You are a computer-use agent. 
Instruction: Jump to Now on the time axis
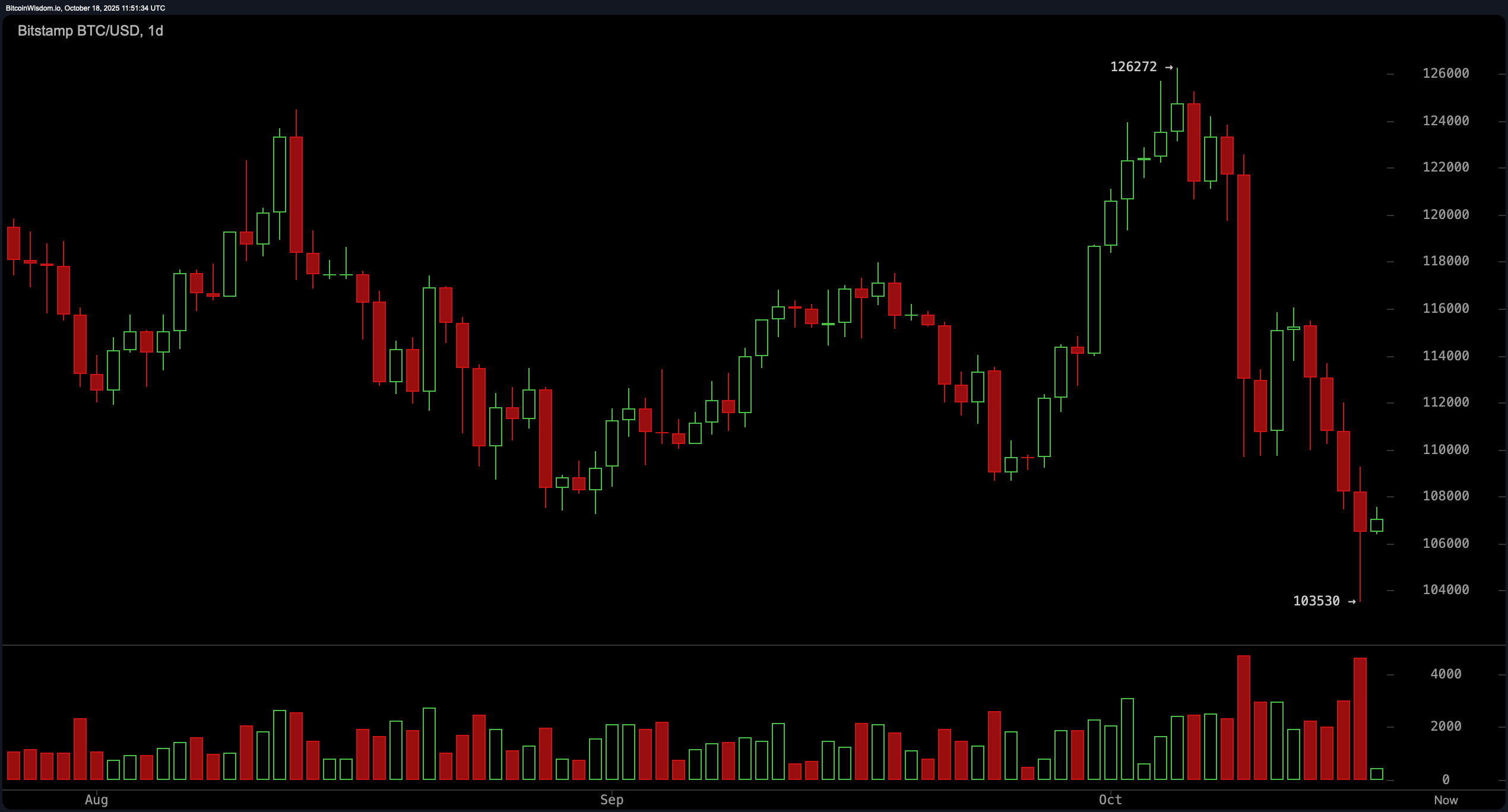1446,800
